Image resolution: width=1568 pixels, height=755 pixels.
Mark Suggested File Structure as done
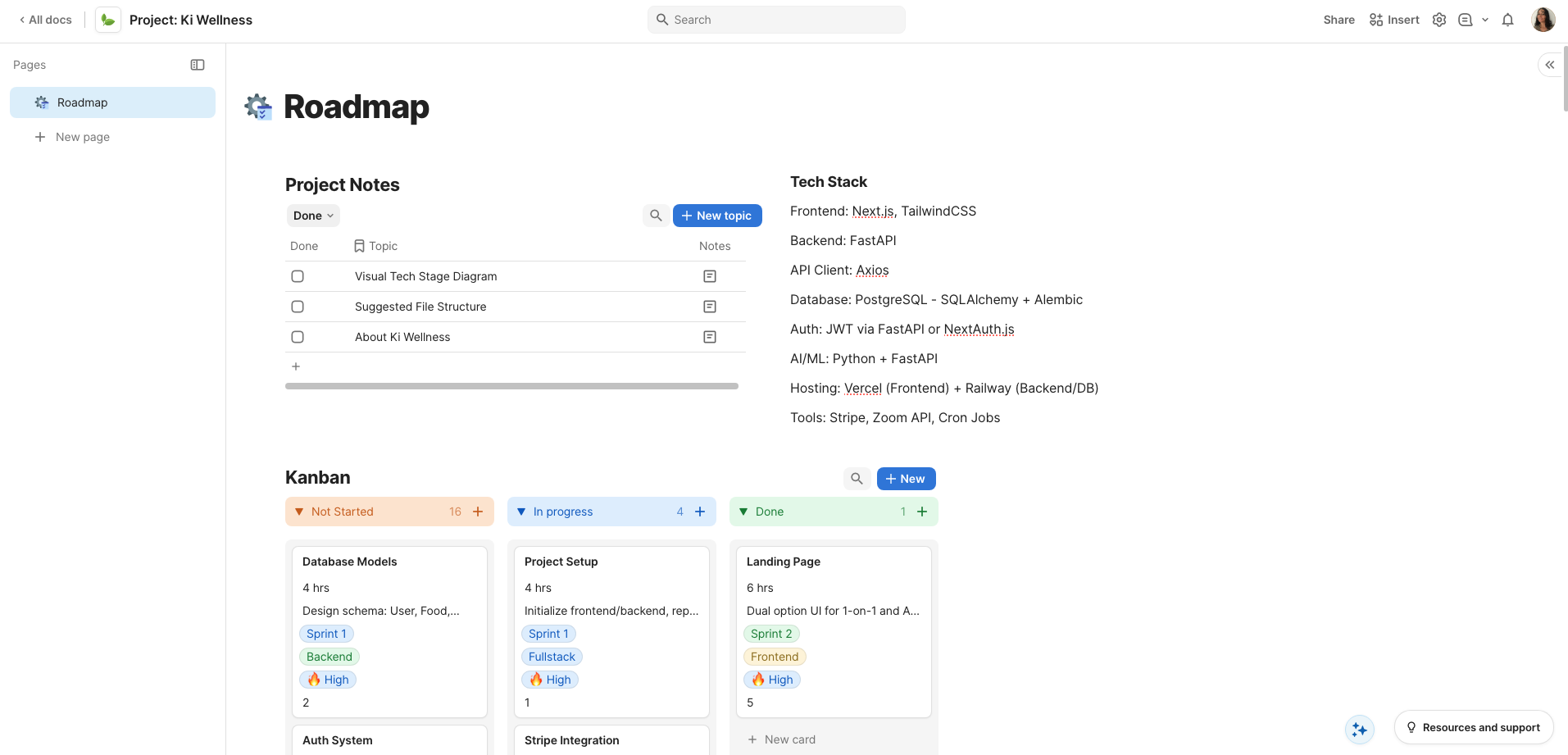click(297, 306)
